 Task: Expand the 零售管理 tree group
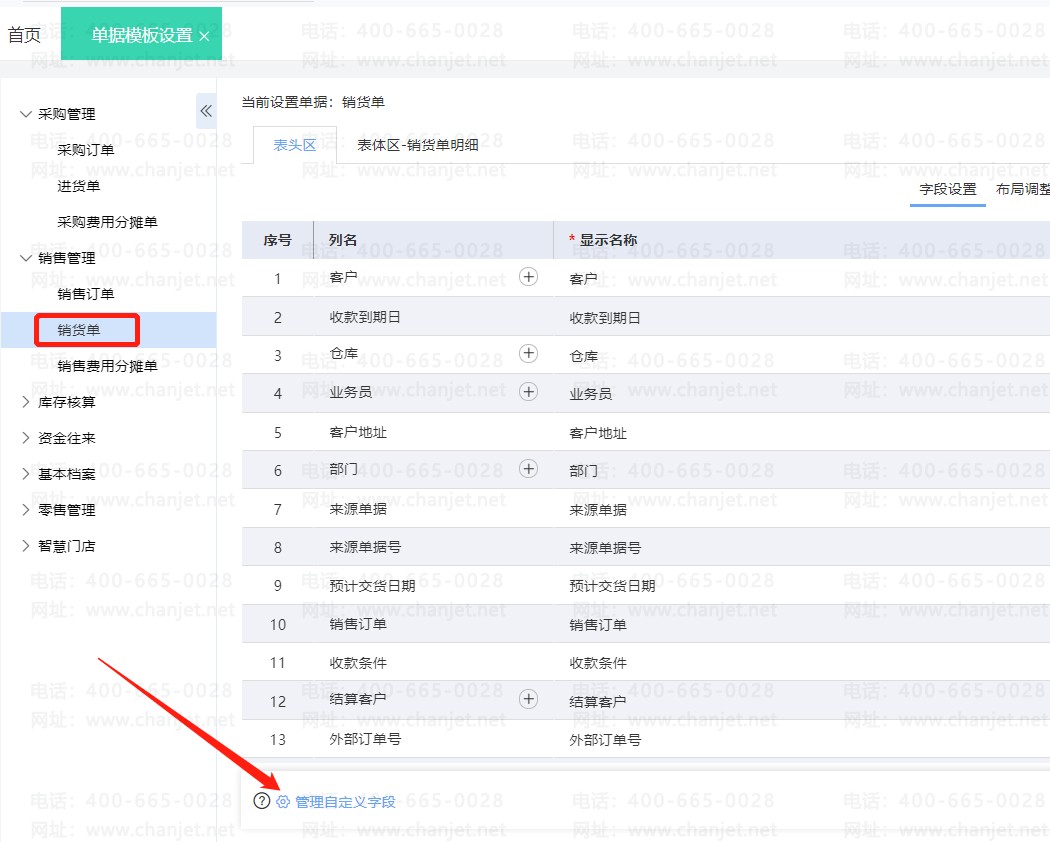pos(25,510)
